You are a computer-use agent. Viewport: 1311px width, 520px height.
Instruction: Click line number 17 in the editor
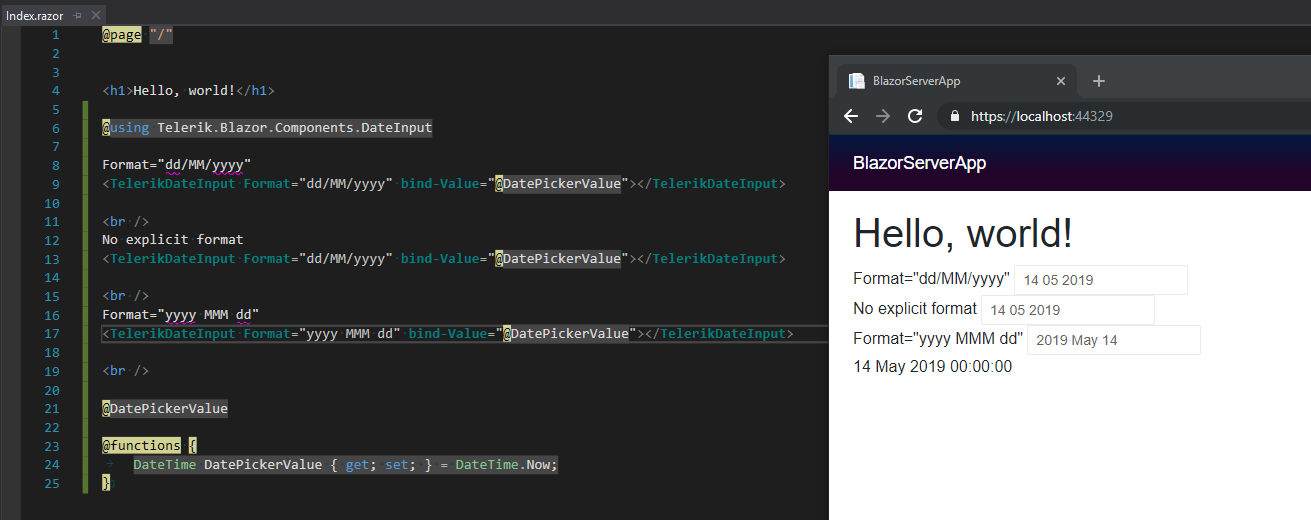coord(54,333)
